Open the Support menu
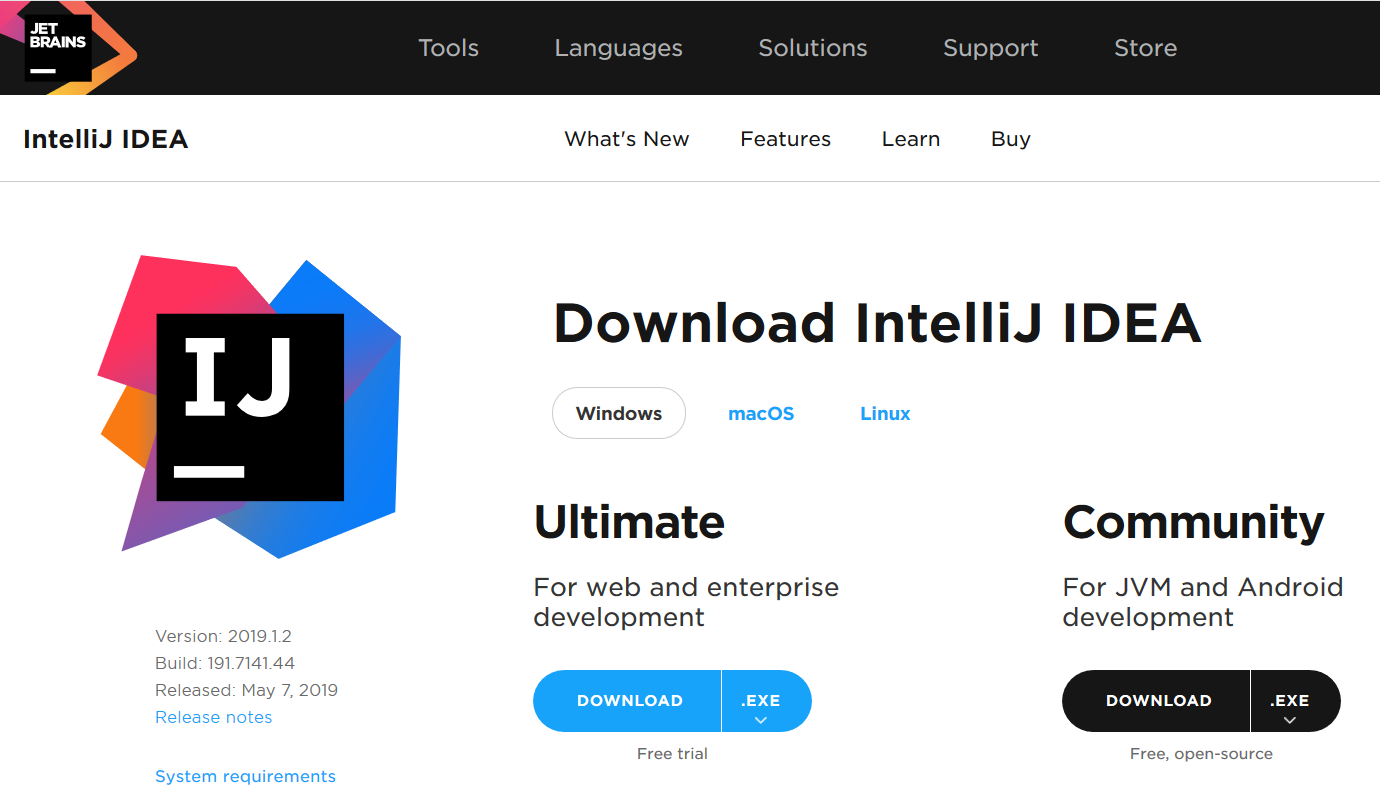This screenshot has width=1380, height=790. coord(990,48)
